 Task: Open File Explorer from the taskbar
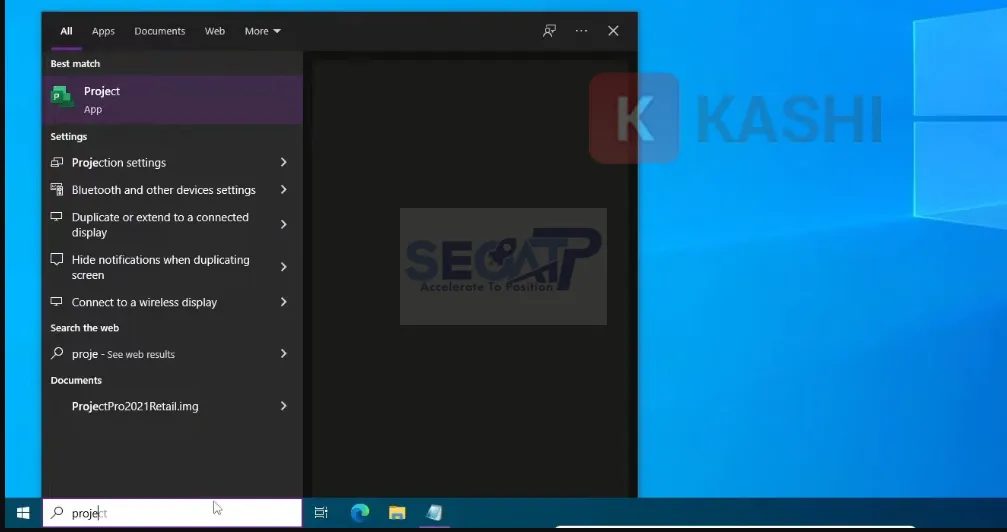(x=397, y=513)
